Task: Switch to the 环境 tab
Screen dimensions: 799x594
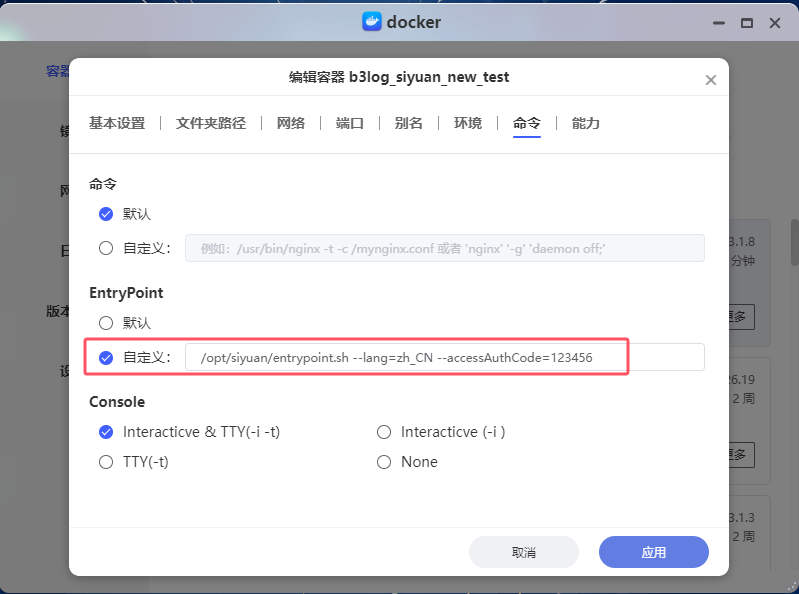Action: point(468,123)
